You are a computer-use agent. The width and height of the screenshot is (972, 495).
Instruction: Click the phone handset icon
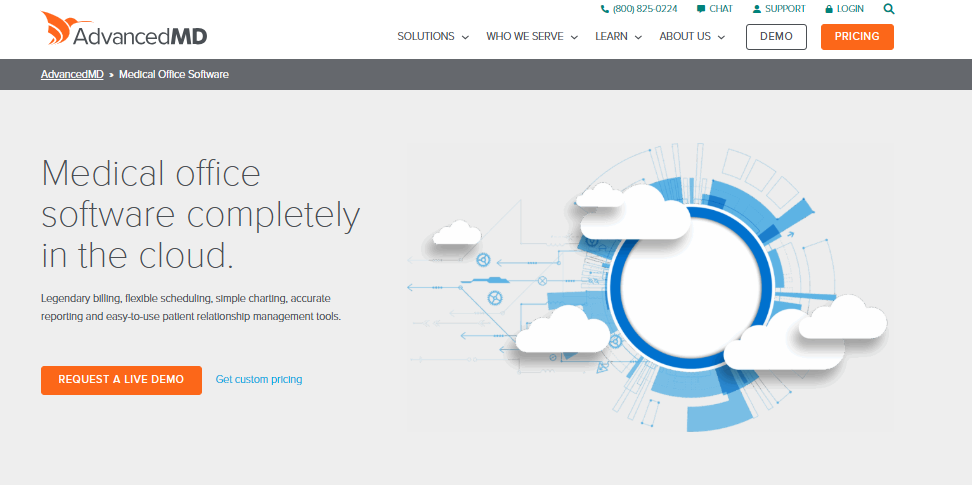605,9
